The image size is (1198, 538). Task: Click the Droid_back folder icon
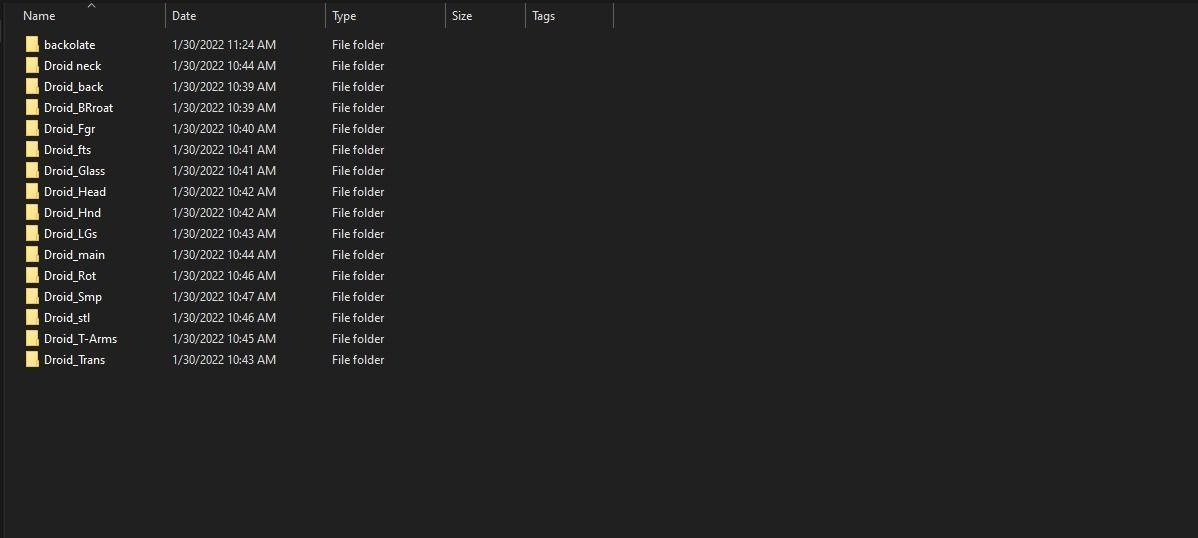(x=31, y=86)
